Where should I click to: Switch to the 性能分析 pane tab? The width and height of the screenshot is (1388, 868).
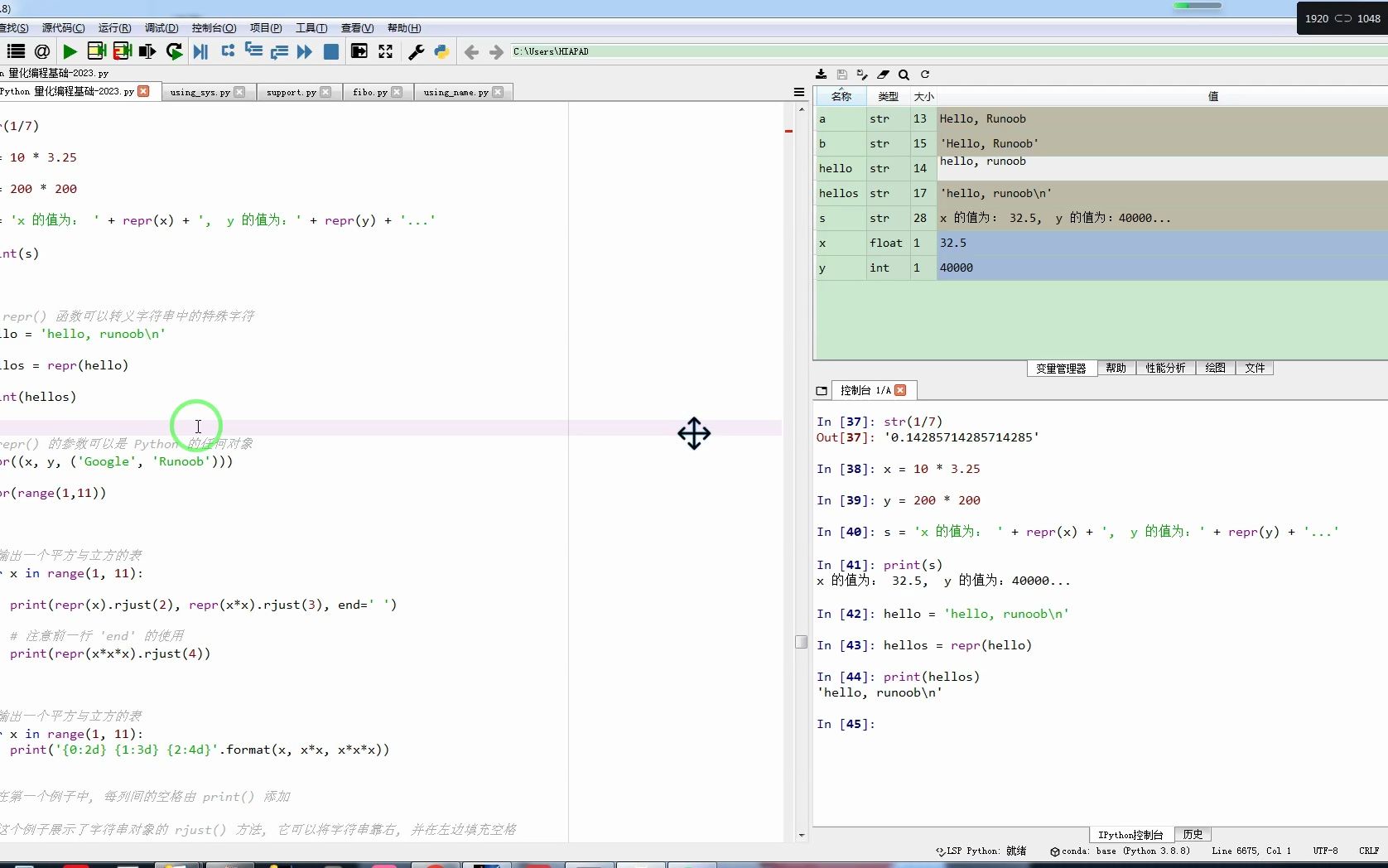[1165, 368]
